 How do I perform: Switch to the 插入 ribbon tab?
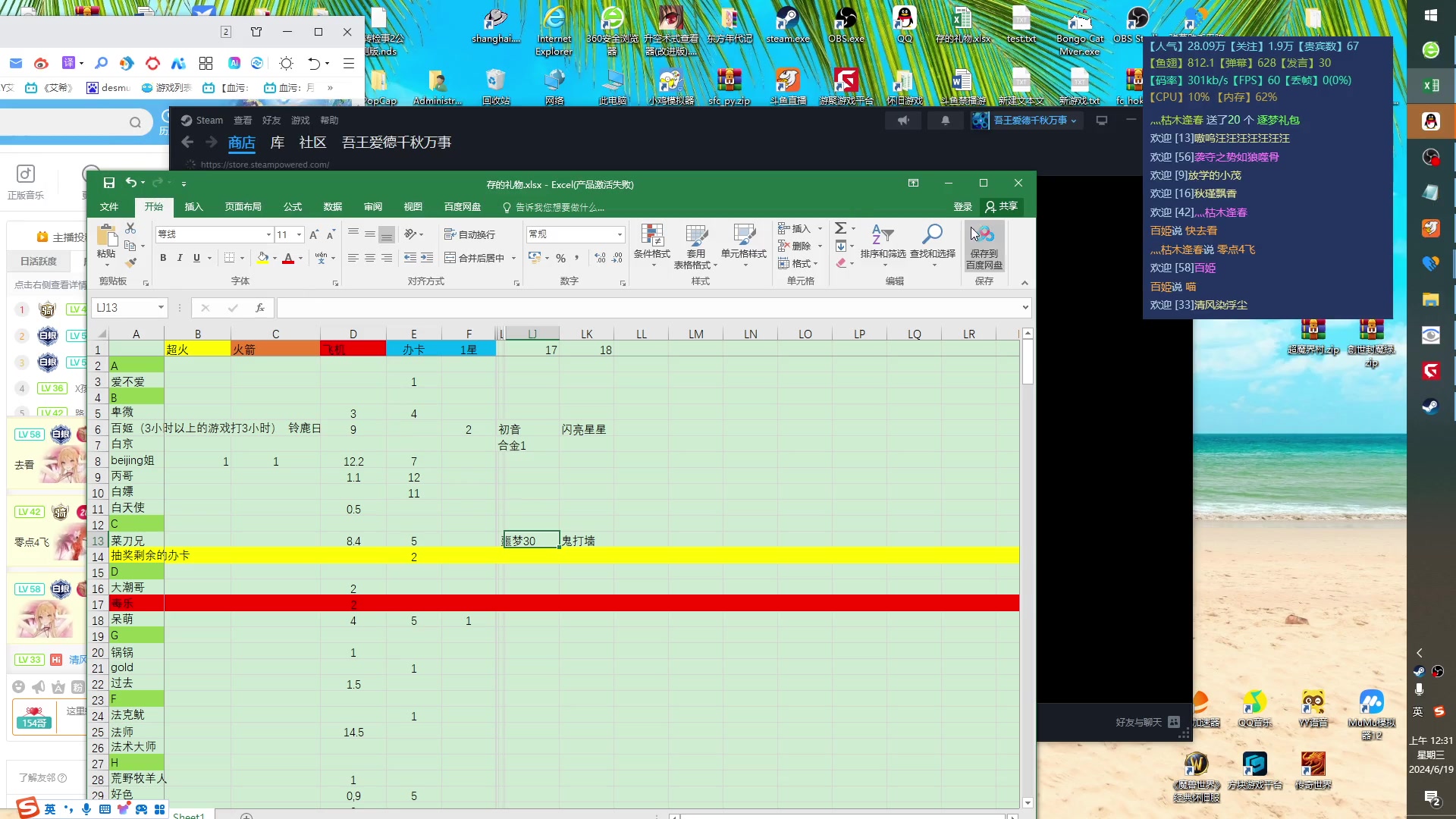[194, 207]
